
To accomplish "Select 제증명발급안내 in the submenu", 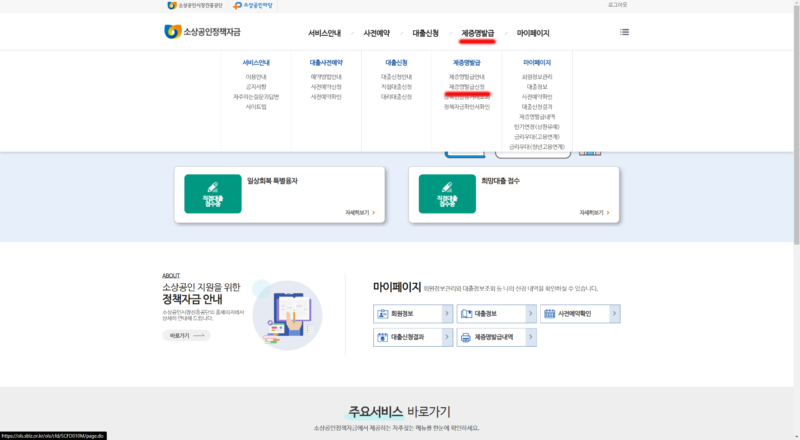I will [x=467, y=77].
